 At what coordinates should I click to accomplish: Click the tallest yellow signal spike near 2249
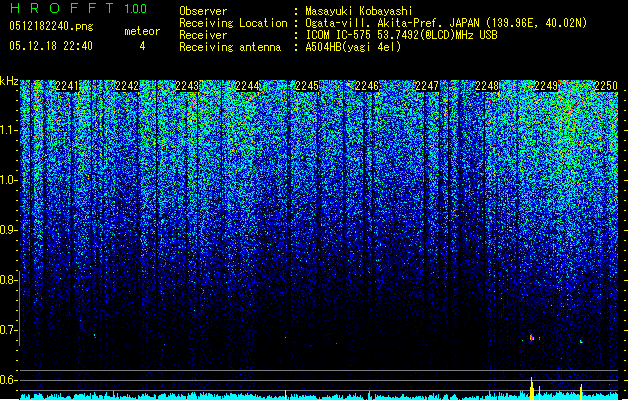click(x=532, y=388)
